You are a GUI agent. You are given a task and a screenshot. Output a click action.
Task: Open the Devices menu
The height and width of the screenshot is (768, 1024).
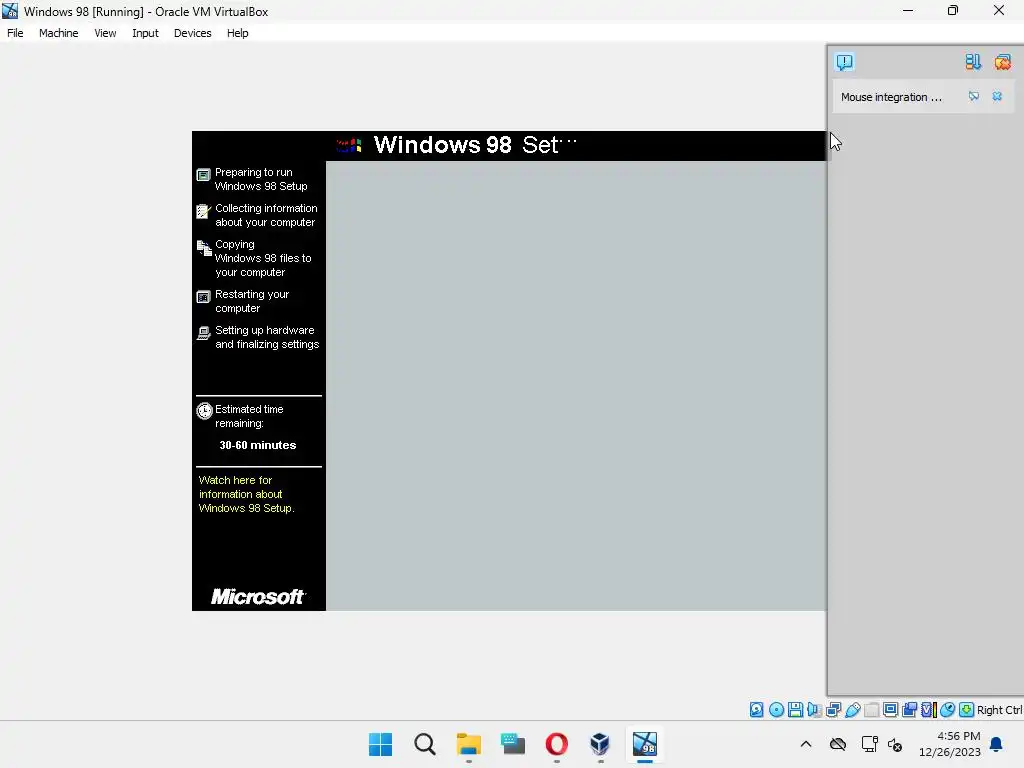[193, 33]
